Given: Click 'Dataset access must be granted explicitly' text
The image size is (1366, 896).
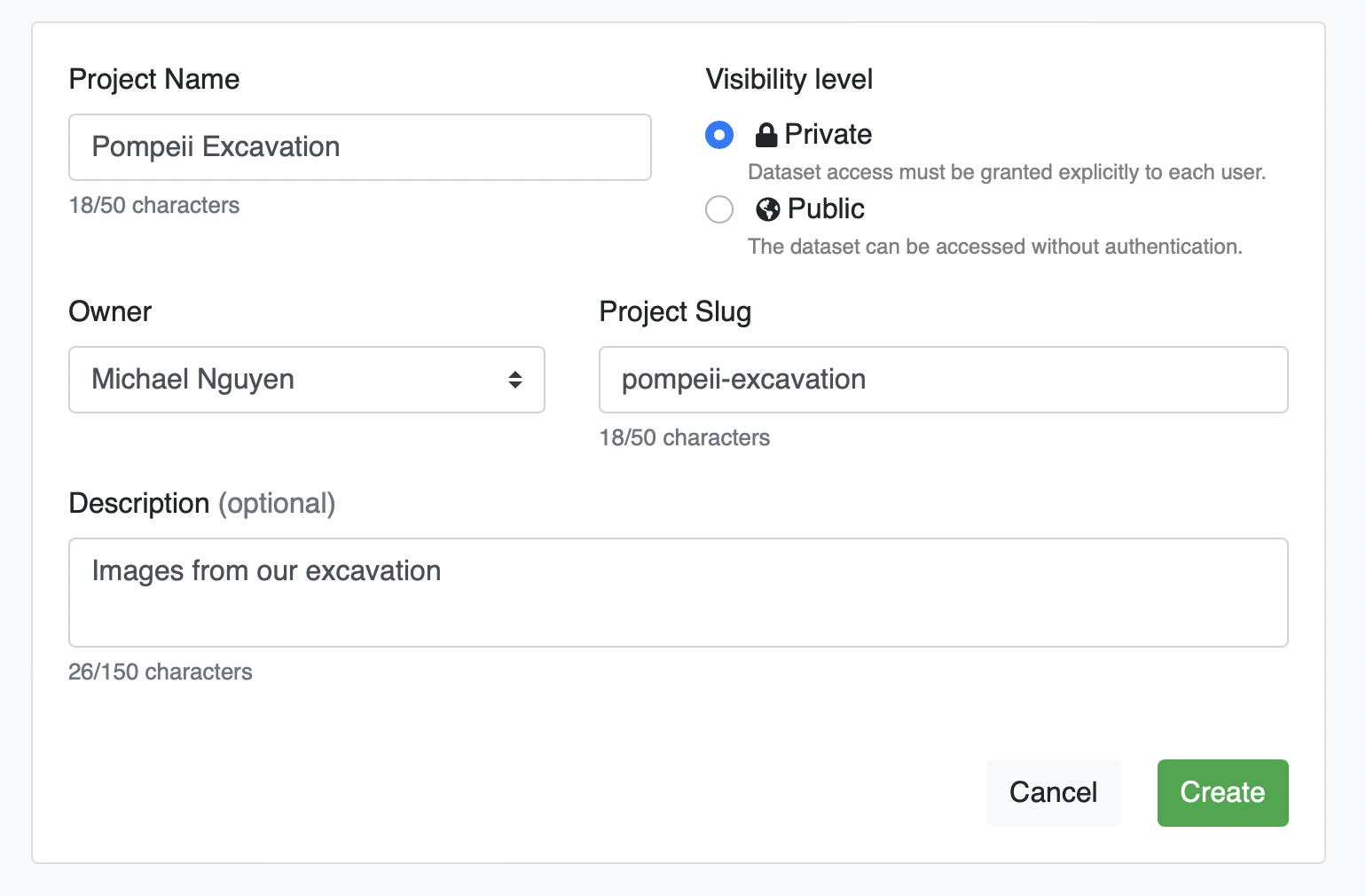Looking at the screenshot, I should coord(1007,172).
